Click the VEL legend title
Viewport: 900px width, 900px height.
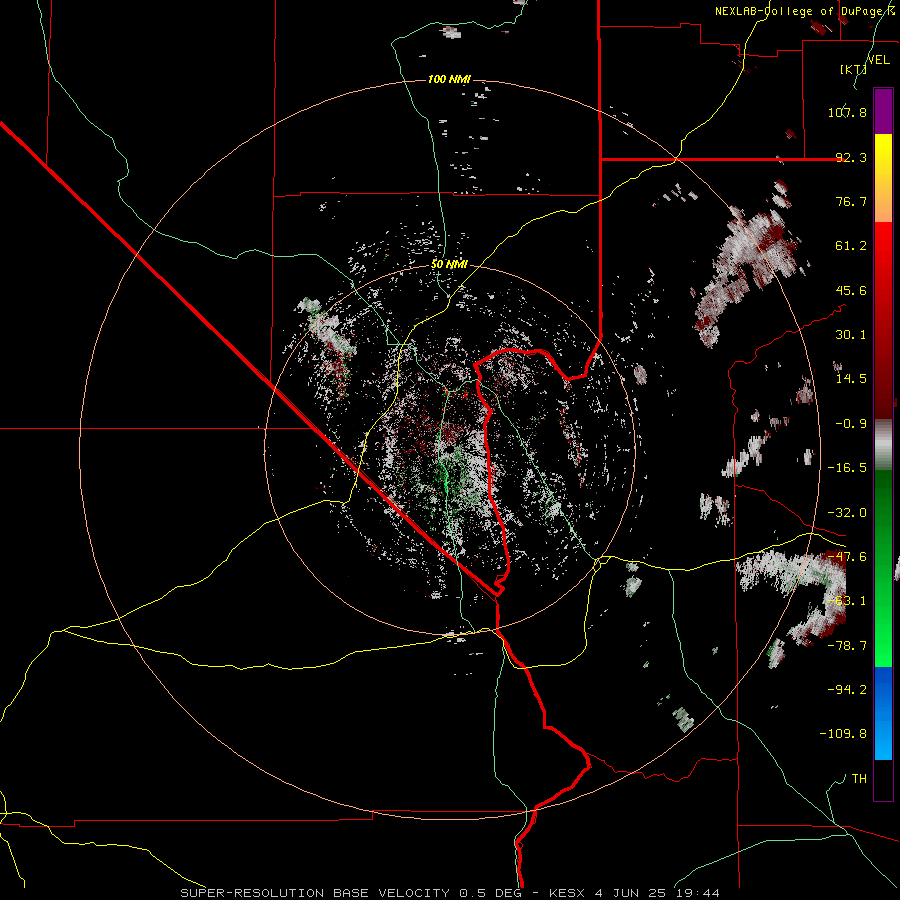click(878, 60)
